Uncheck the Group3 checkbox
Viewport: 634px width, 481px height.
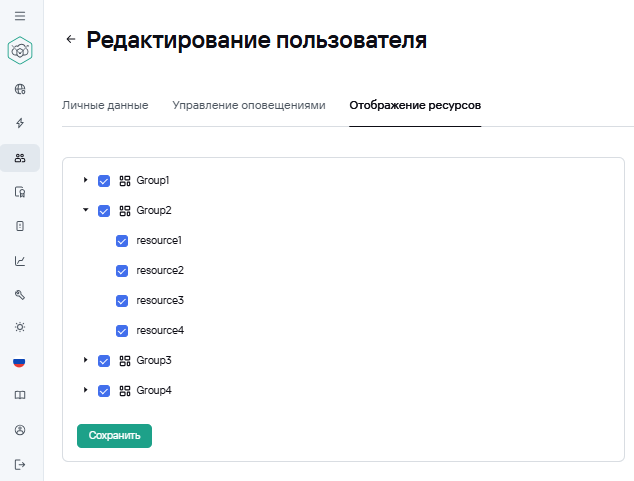click(104, 361)
